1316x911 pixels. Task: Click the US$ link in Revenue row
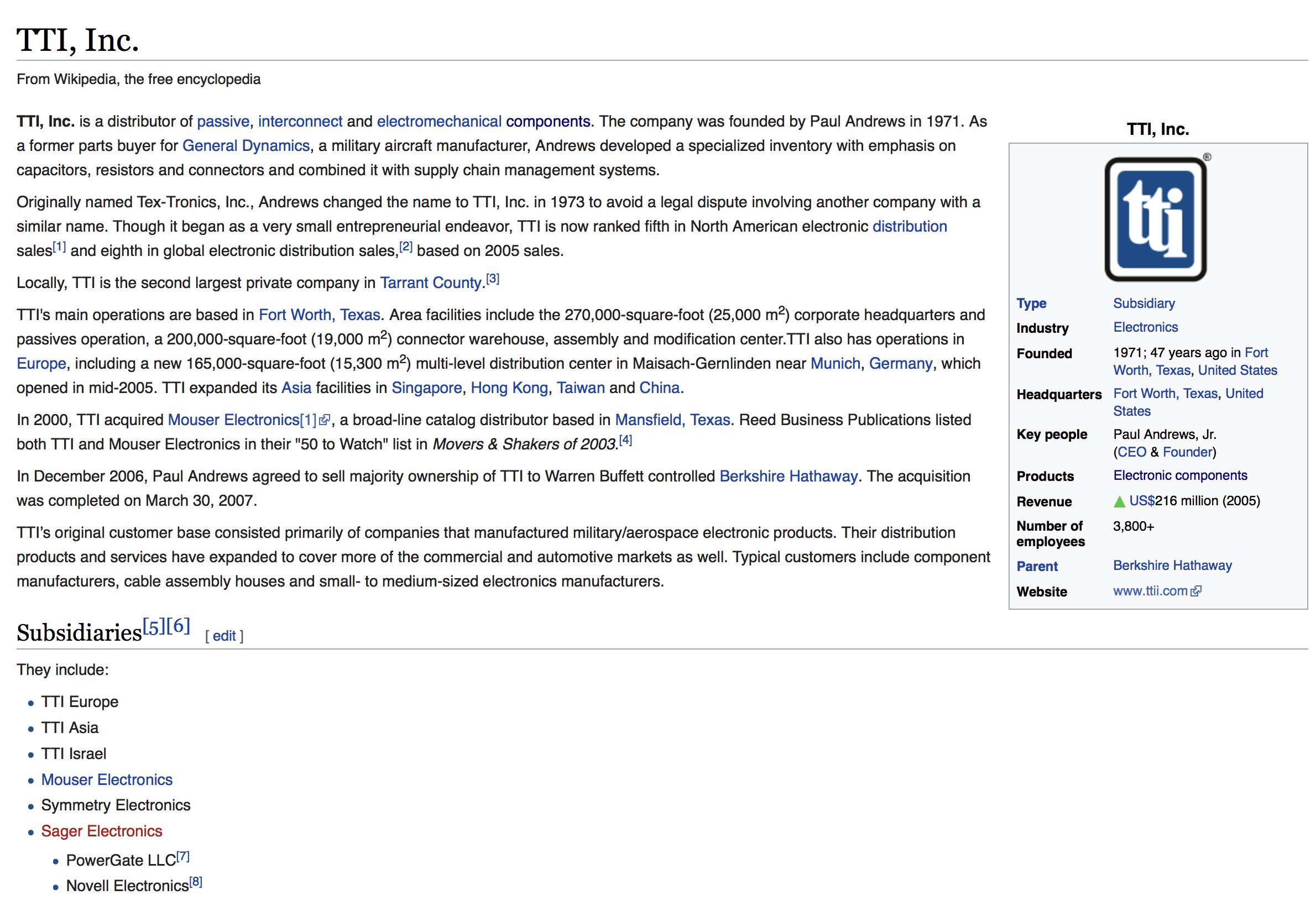1142,501
